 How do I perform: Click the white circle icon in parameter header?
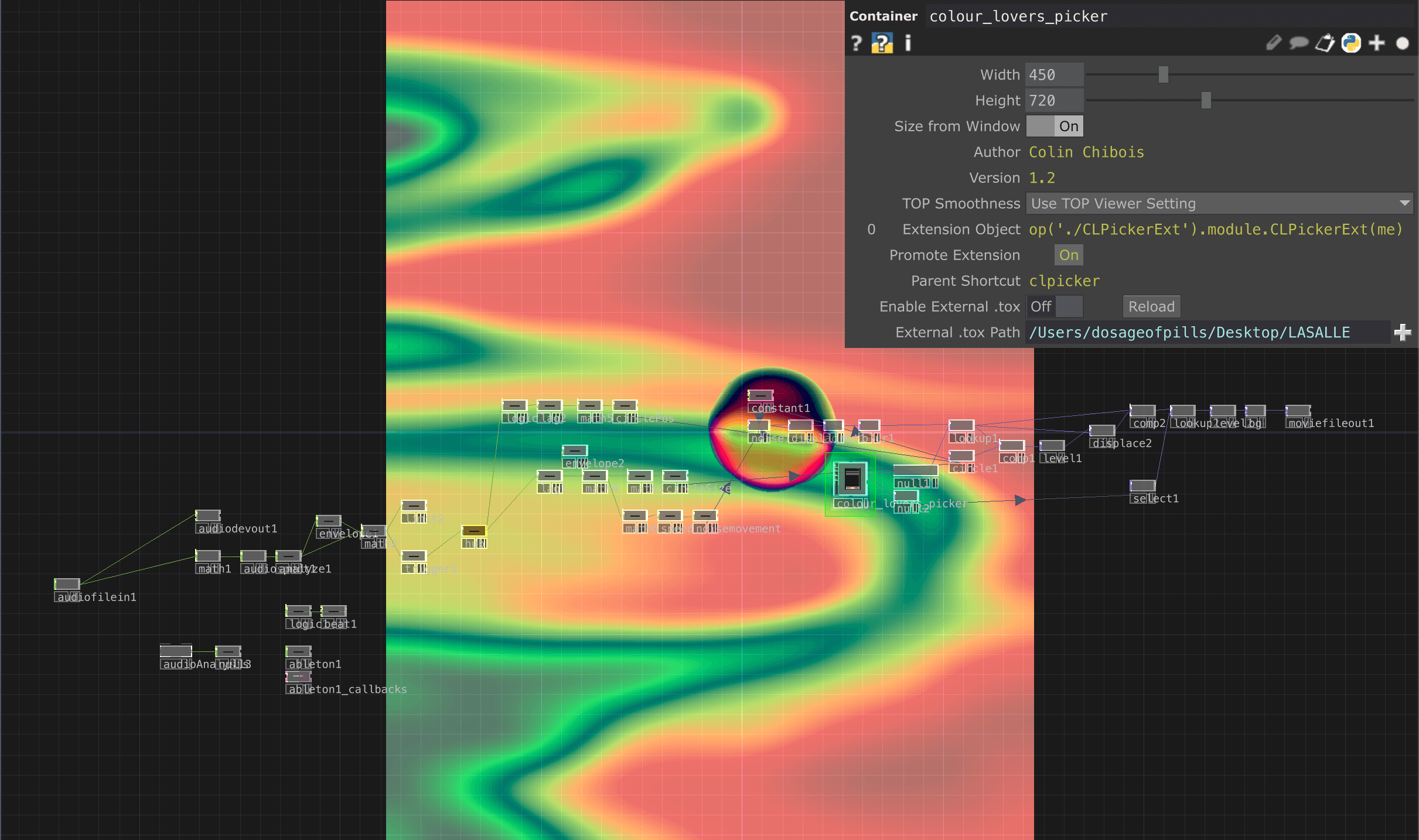(x=1402, y=43)
